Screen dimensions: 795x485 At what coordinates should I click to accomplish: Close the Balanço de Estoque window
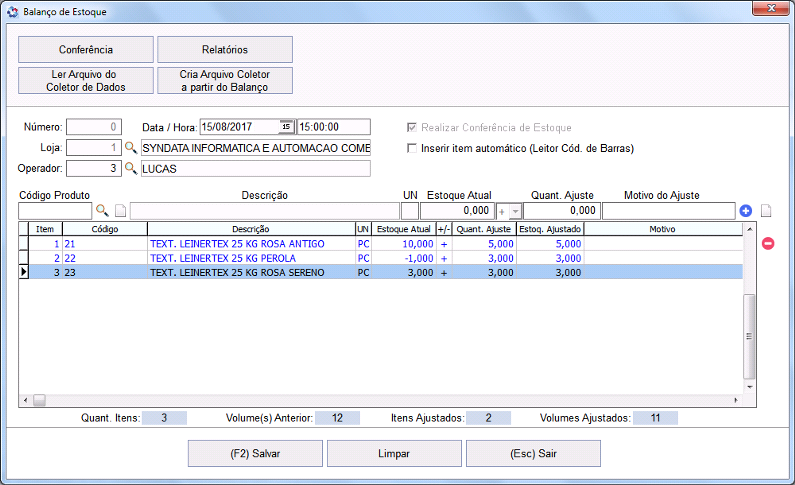pos(771,9)
